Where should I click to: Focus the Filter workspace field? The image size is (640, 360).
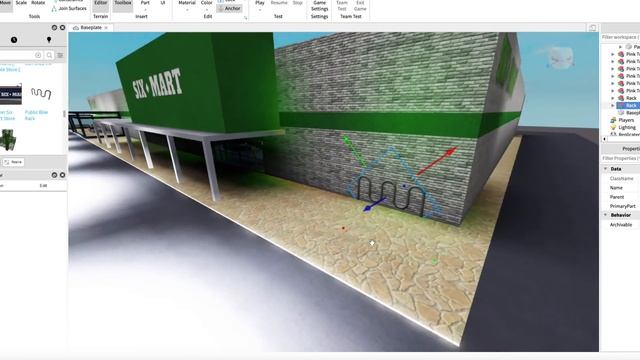click(x=620, y=37)
